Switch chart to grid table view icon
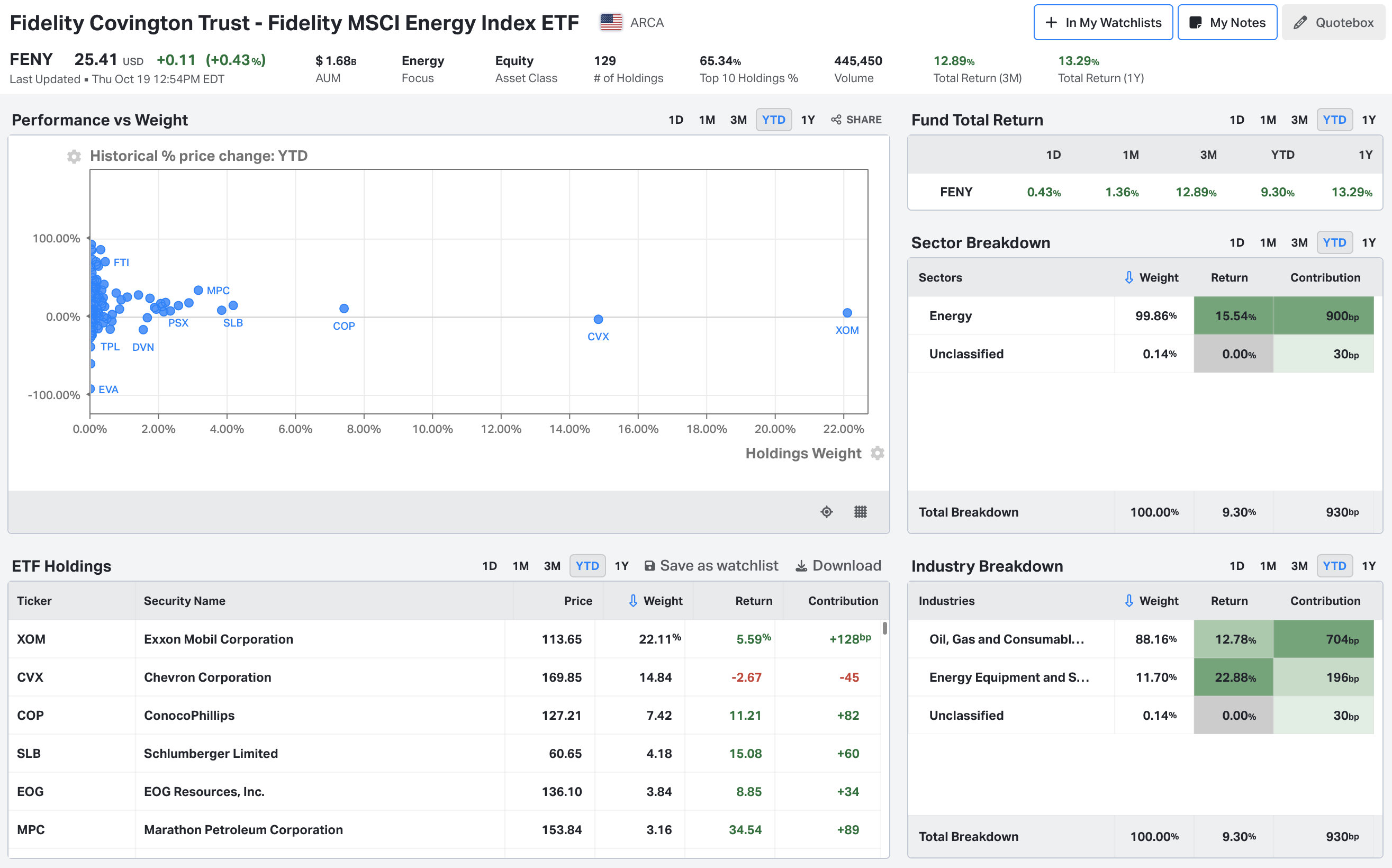1392x868 pixels. 861,511
